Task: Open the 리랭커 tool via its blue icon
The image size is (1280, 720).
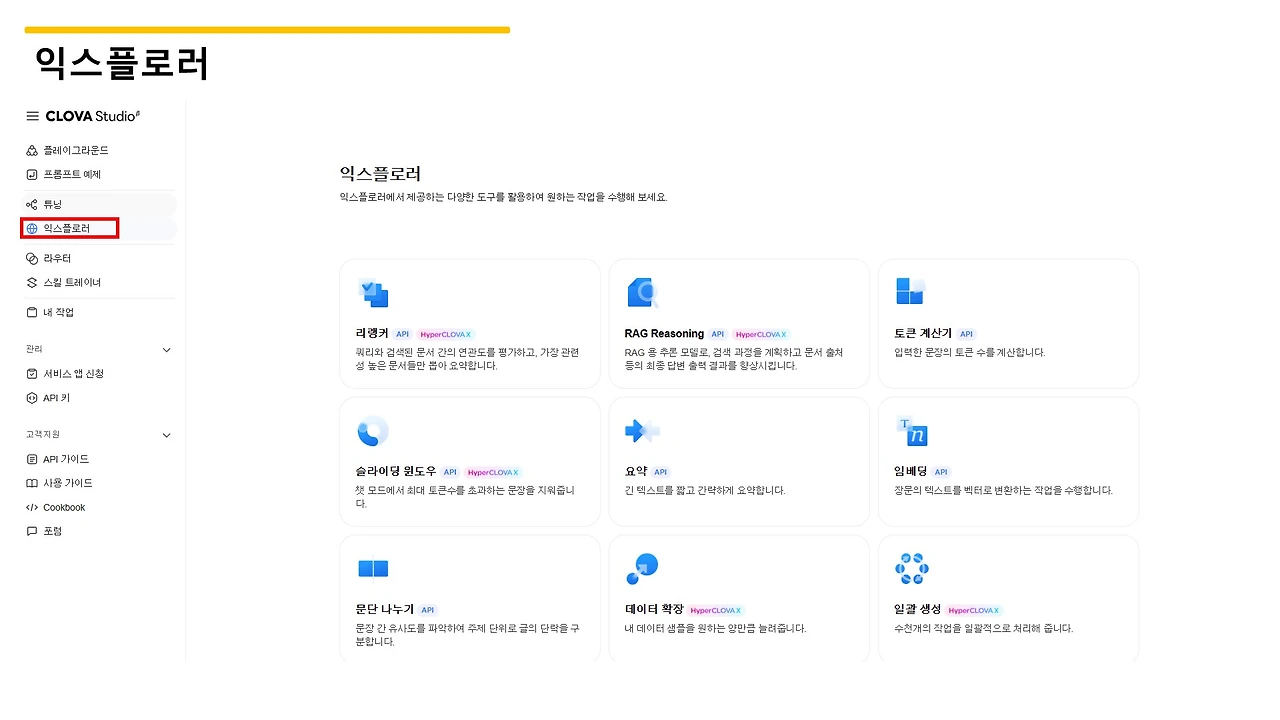Action: tap(373, 293)
